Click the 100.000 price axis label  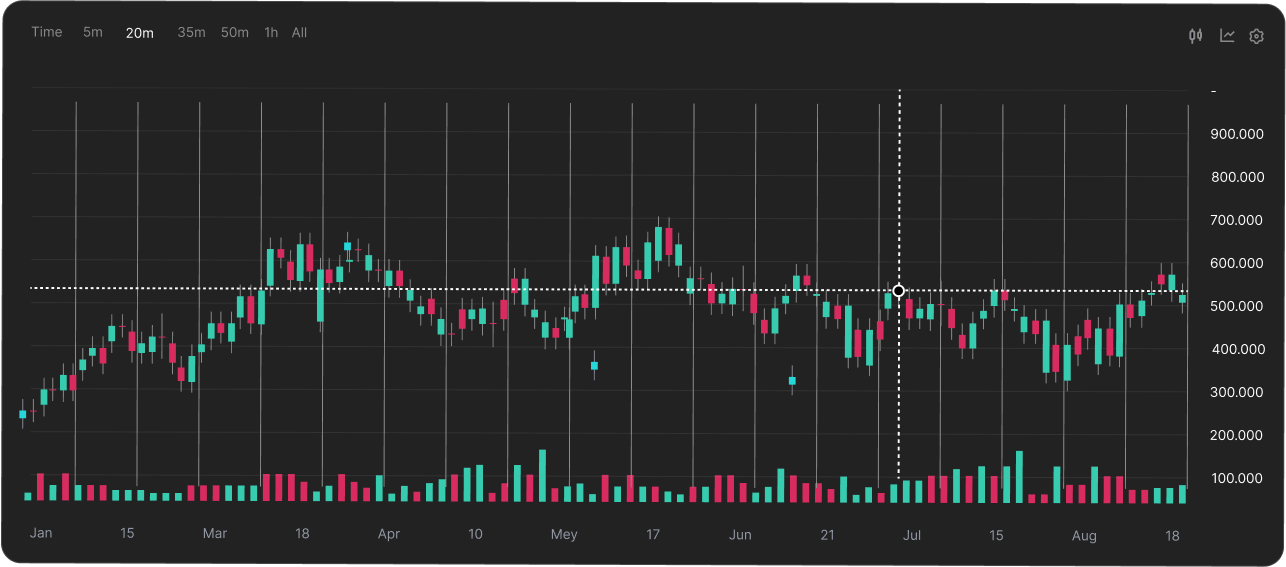(x=1237, y=478)
